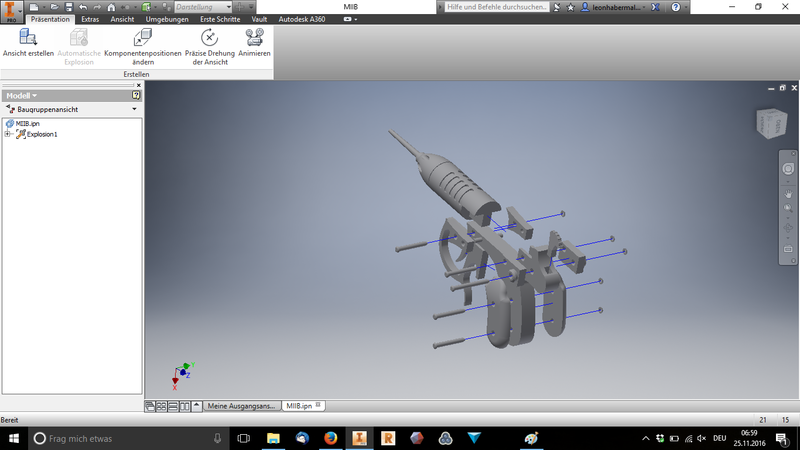The width and height of the screenshot is (800, 450).
Task: Switch to Meine Ausgangsansicht document tab
Action: point(243,406)
